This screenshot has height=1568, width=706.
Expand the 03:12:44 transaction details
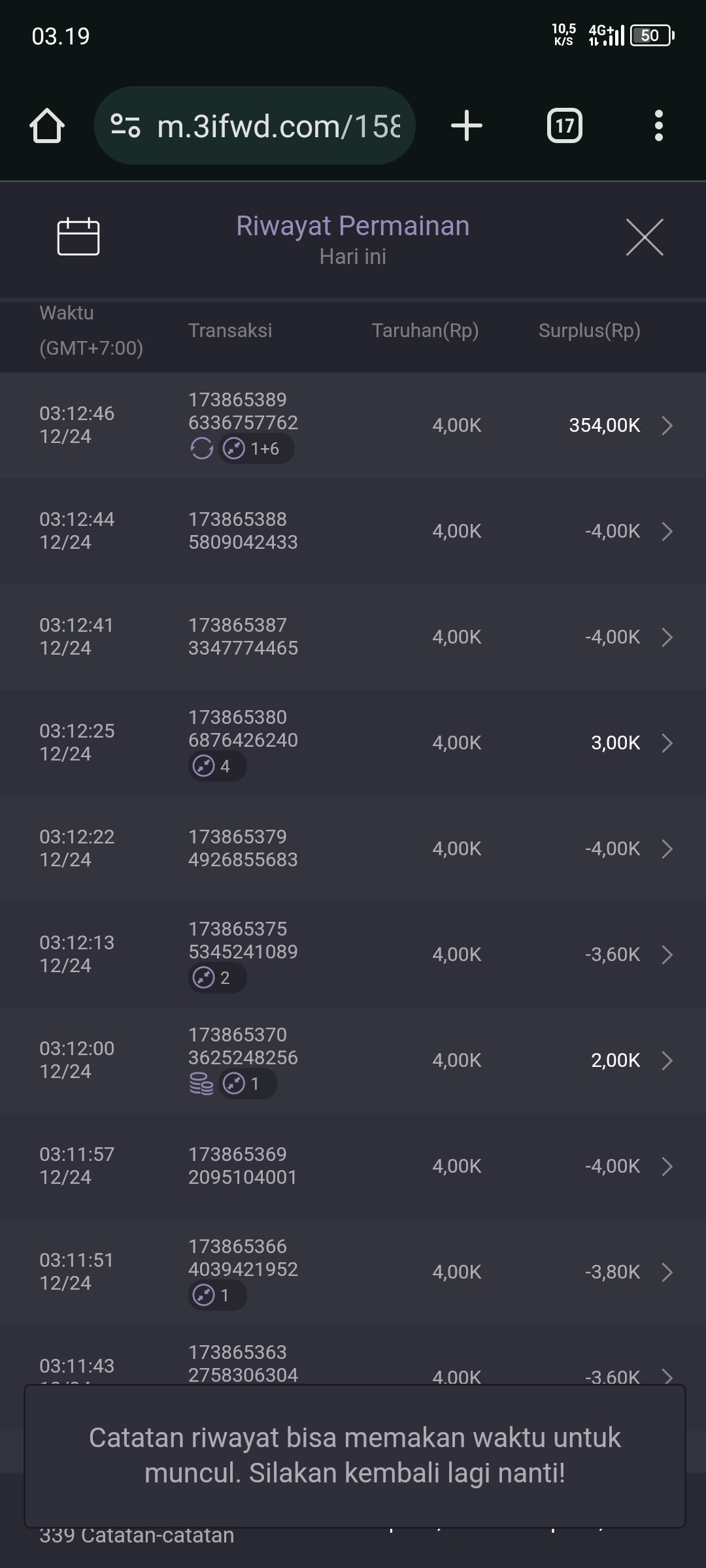click(x=667, y=531)
